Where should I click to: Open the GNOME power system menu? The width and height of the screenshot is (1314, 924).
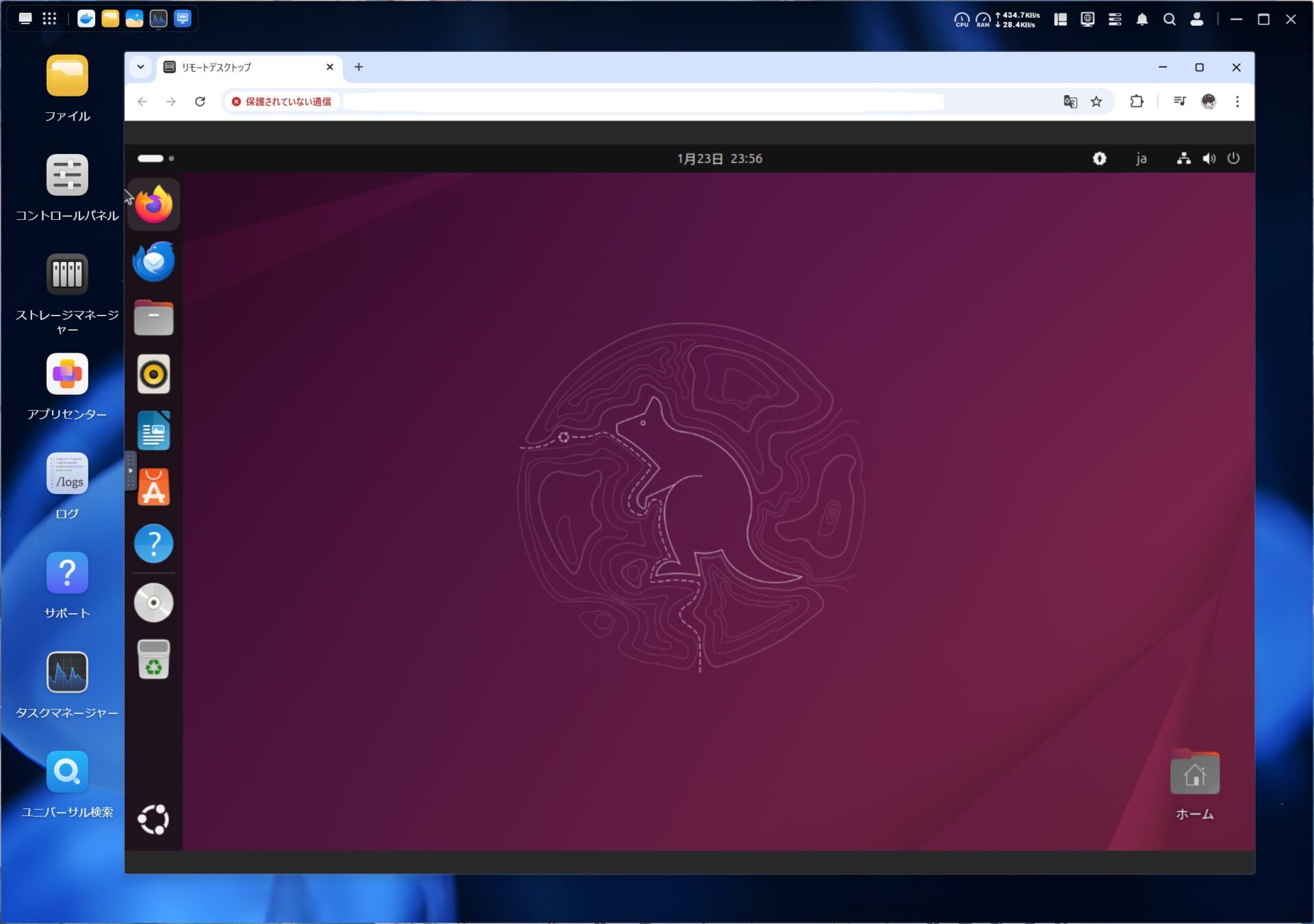click(1233, 159)
